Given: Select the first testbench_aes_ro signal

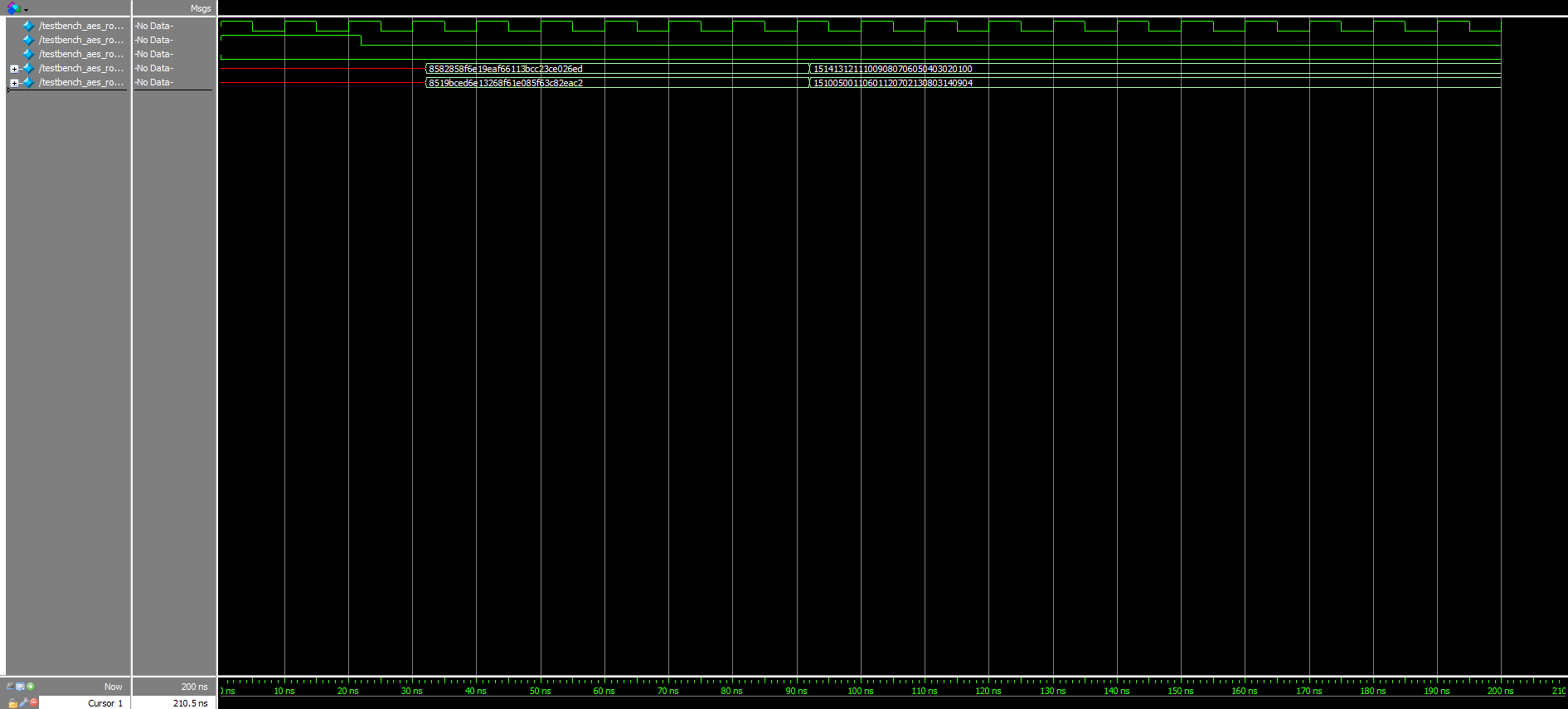Looking at the screenshot, I should 80,26.
